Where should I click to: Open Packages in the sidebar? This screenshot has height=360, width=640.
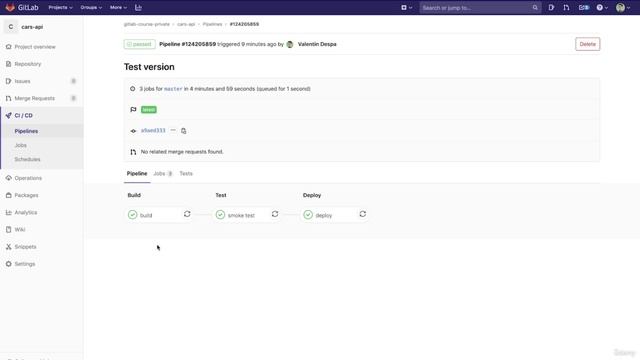[26, 195]
